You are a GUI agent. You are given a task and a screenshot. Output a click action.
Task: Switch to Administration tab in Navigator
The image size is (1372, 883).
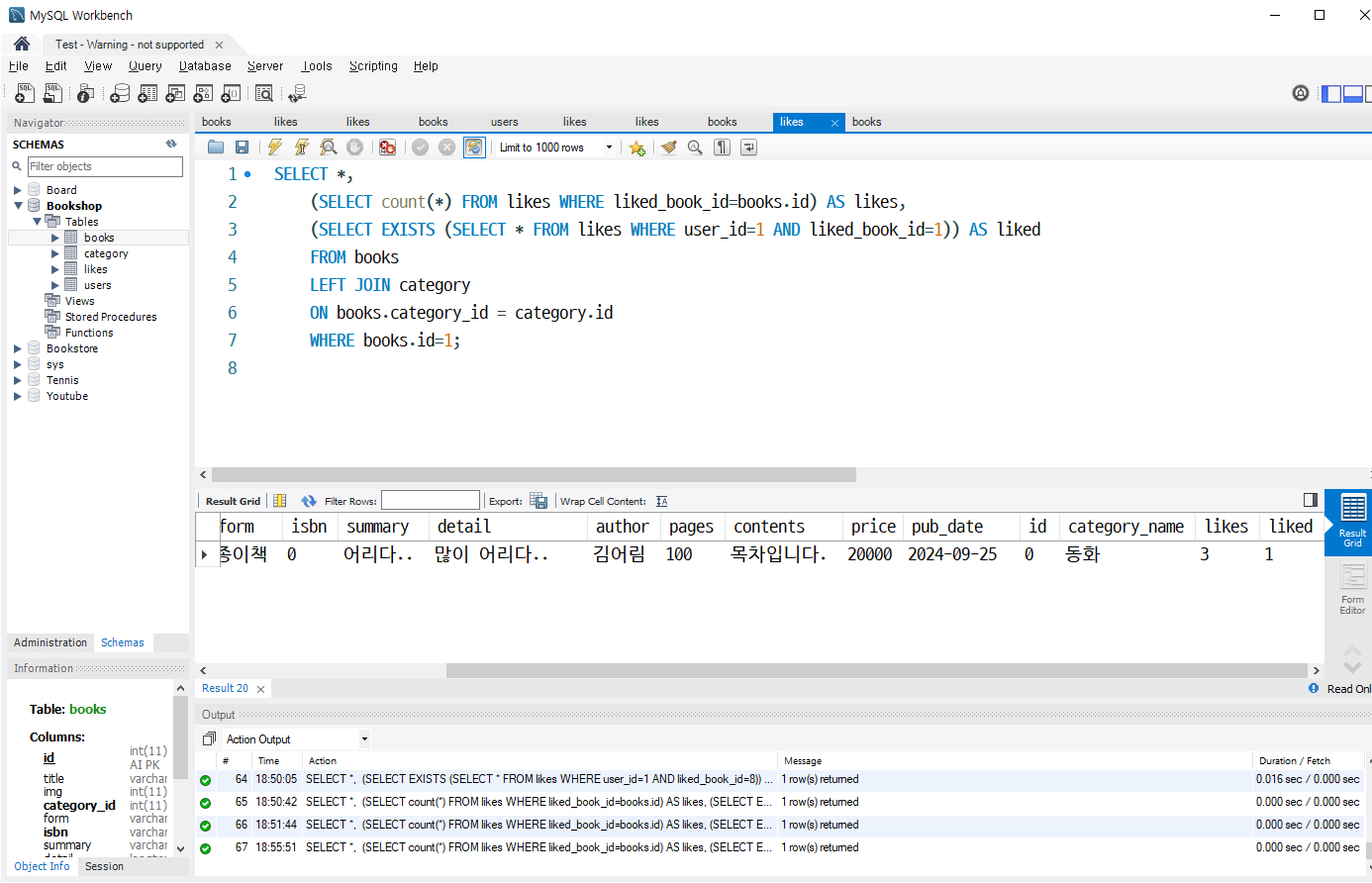click(50, 642)
